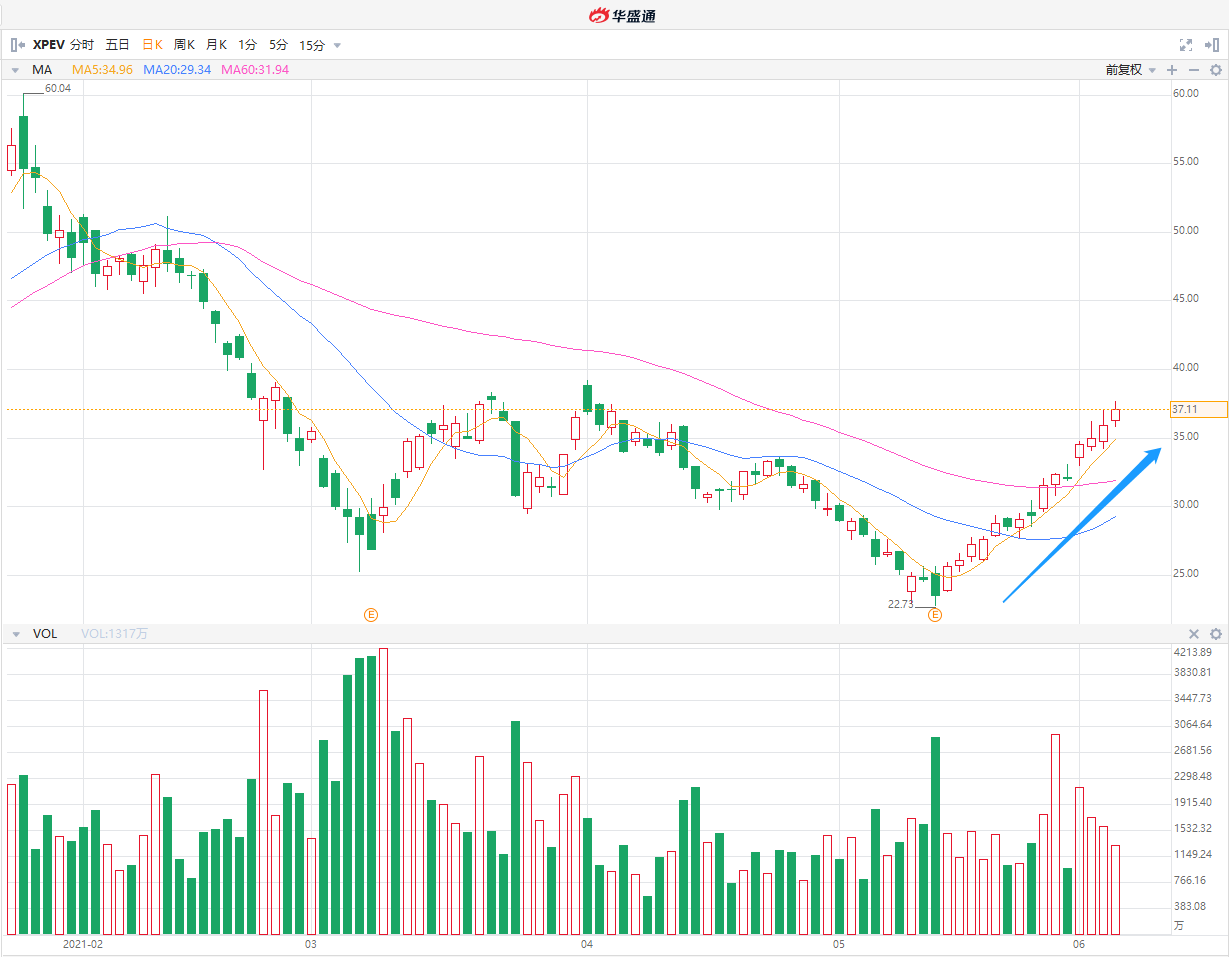Expand the MA indicator dropdown arrow
This screenshot has width=1229, height=957.
pyautogui.click(x=15, y=70)
